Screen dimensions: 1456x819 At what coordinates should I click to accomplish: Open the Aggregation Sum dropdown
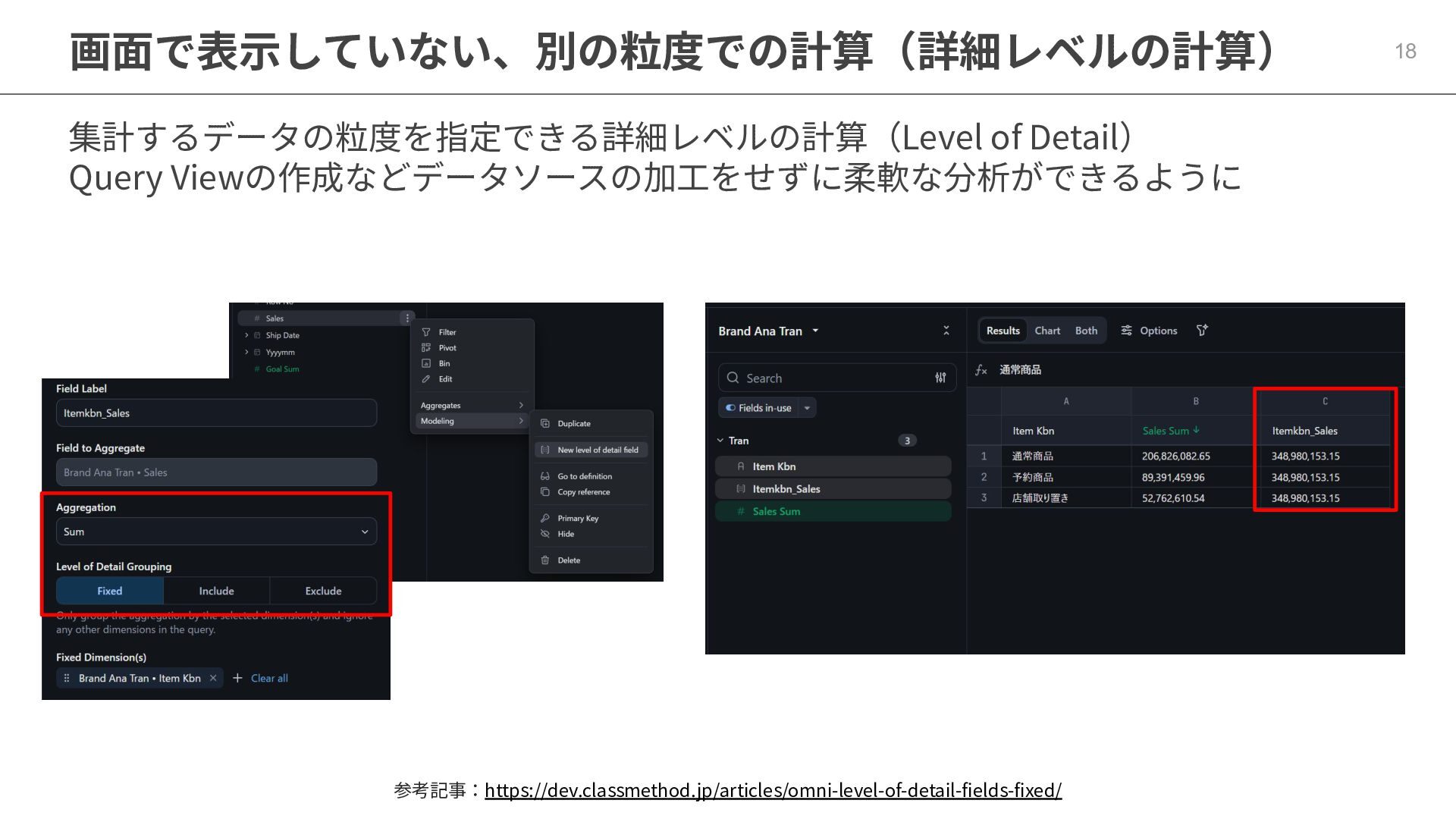coord(216,532)
